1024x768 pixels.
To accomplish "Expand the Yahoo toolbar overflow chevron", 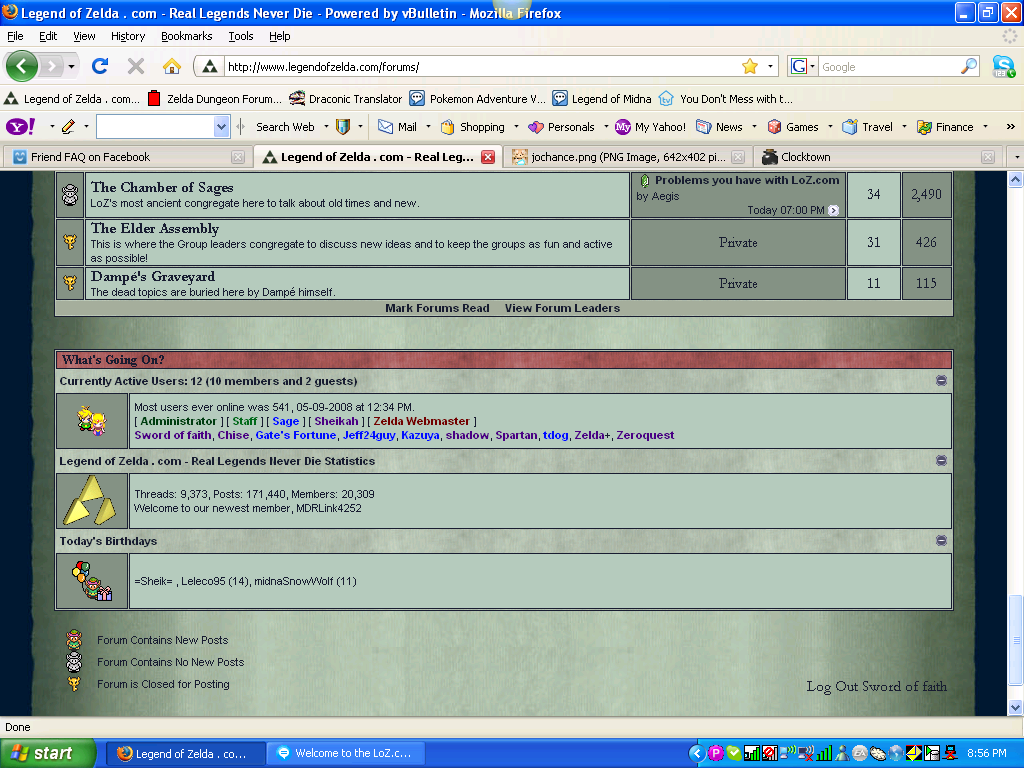I will 1010,127.
